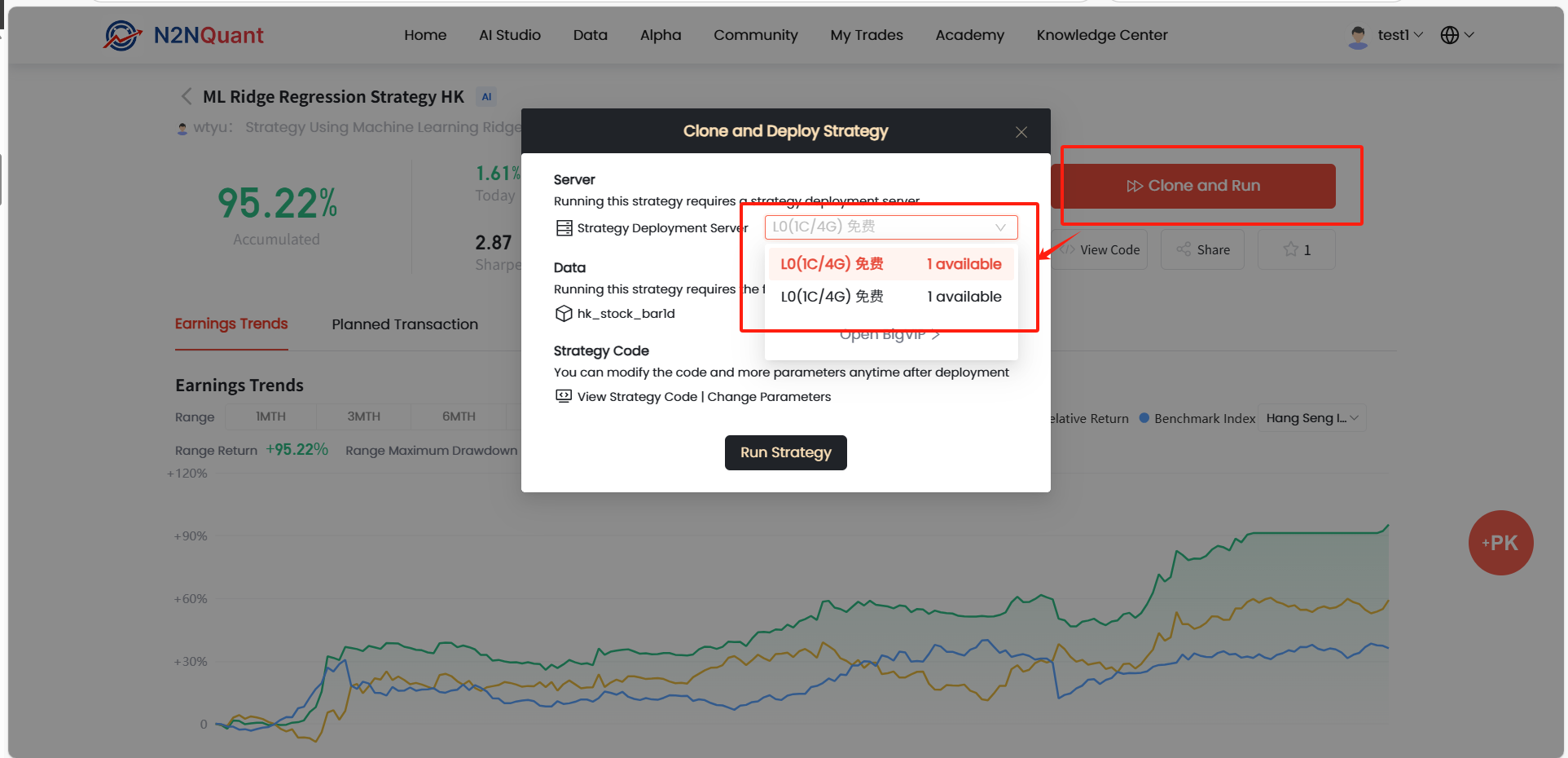Select the 1MTH range
Viewport: 1568px width, 758px height.
coord(270,416)
